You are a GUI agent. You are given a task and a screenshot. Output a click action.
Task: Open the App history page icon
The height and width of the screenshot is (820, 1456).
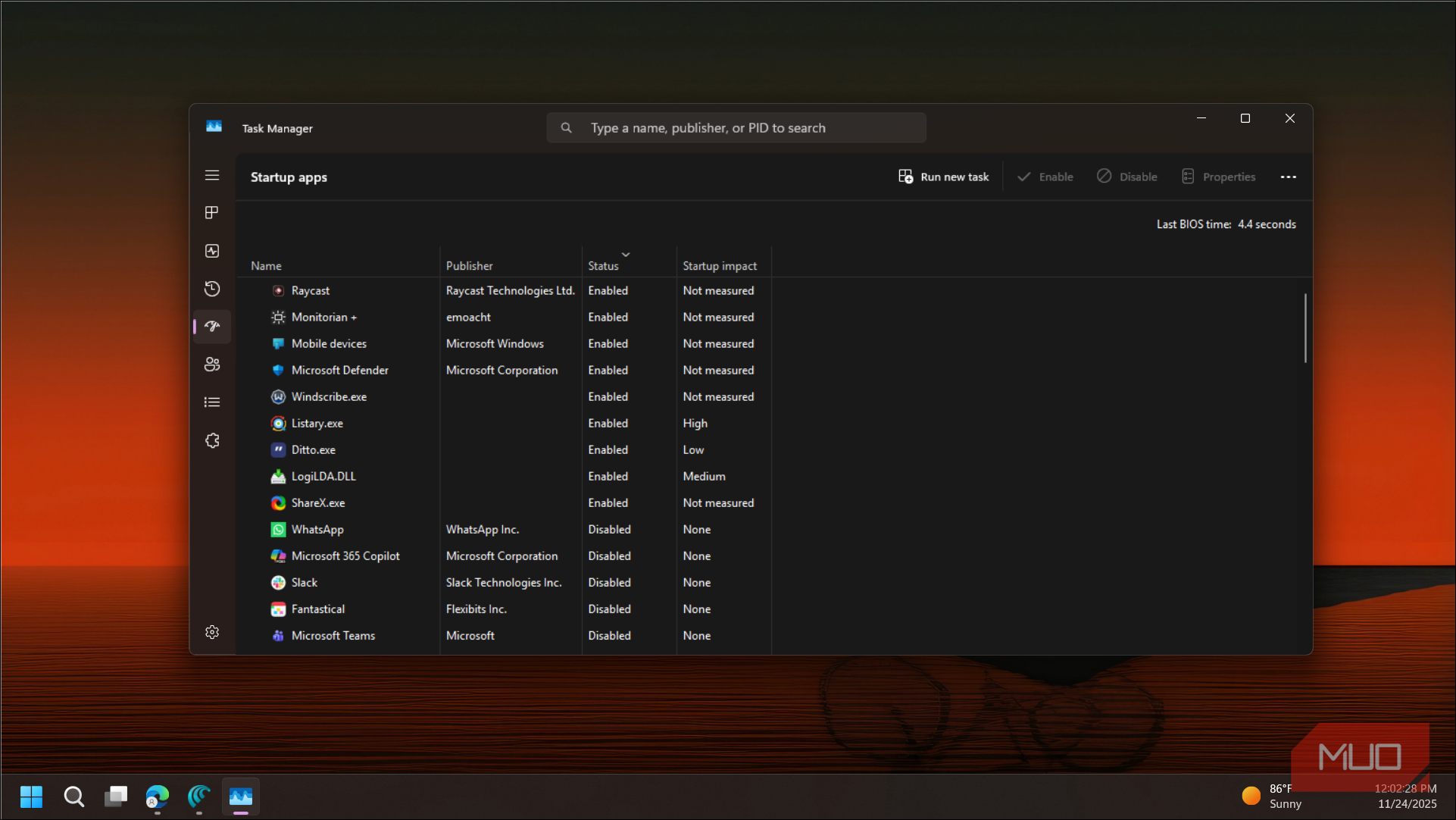(x=212, y=289)
